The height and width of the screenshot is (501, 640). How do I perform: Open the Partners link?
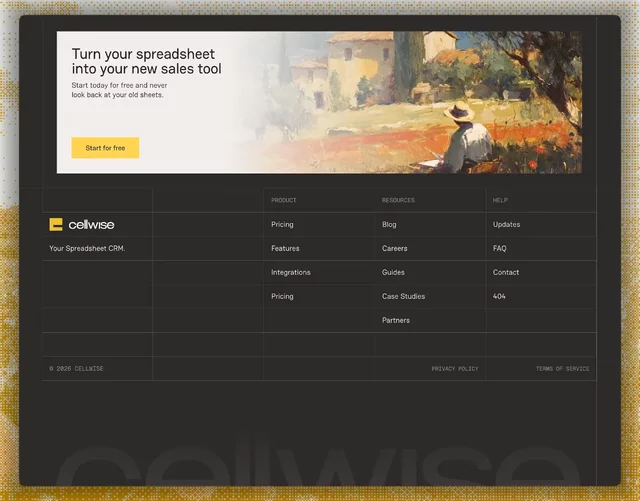click(x=396, y=321)
